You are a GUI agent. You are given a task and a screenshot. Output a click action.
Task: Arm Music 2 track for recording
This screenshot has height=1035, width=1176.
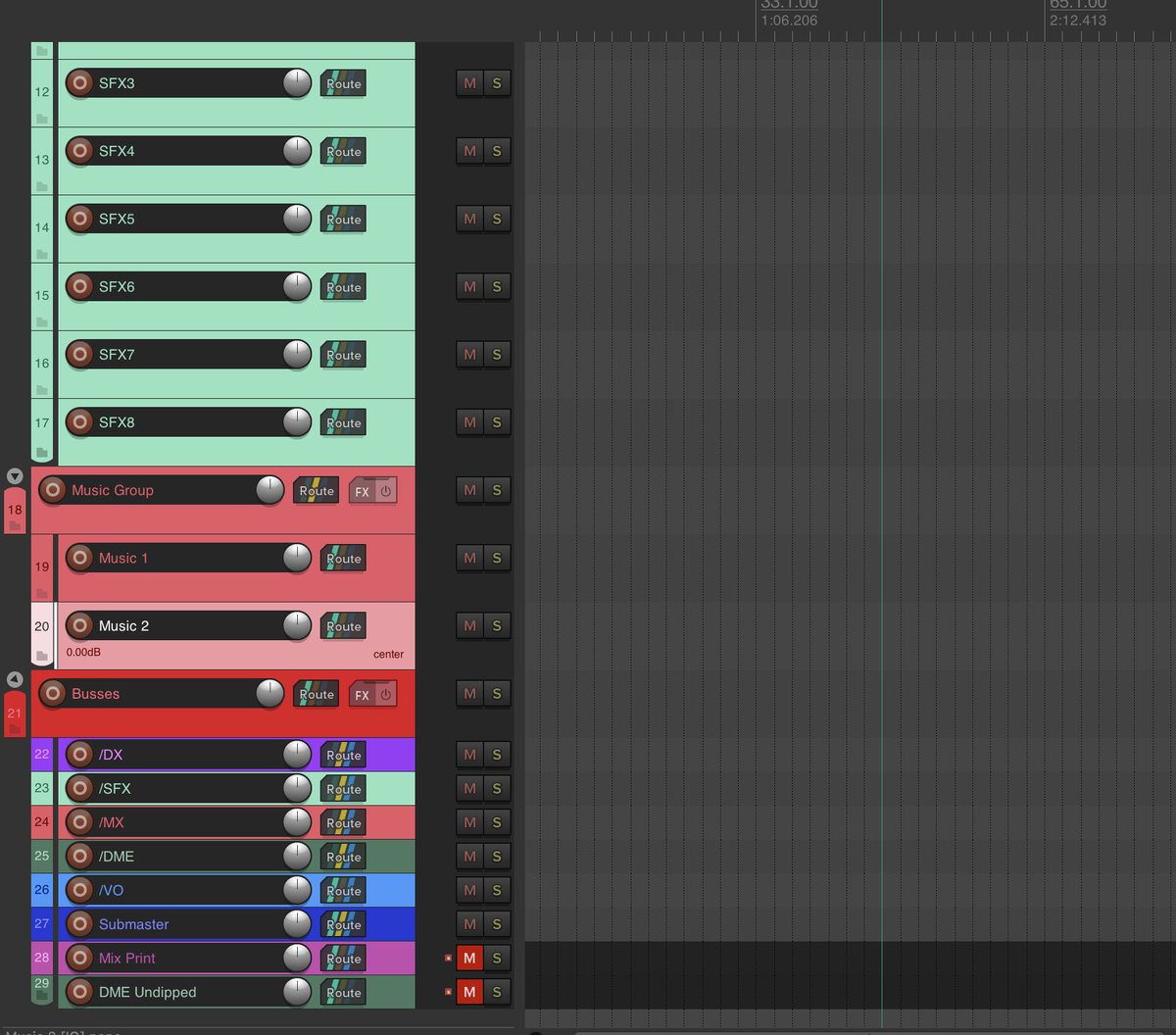click(x=80, y=625)
